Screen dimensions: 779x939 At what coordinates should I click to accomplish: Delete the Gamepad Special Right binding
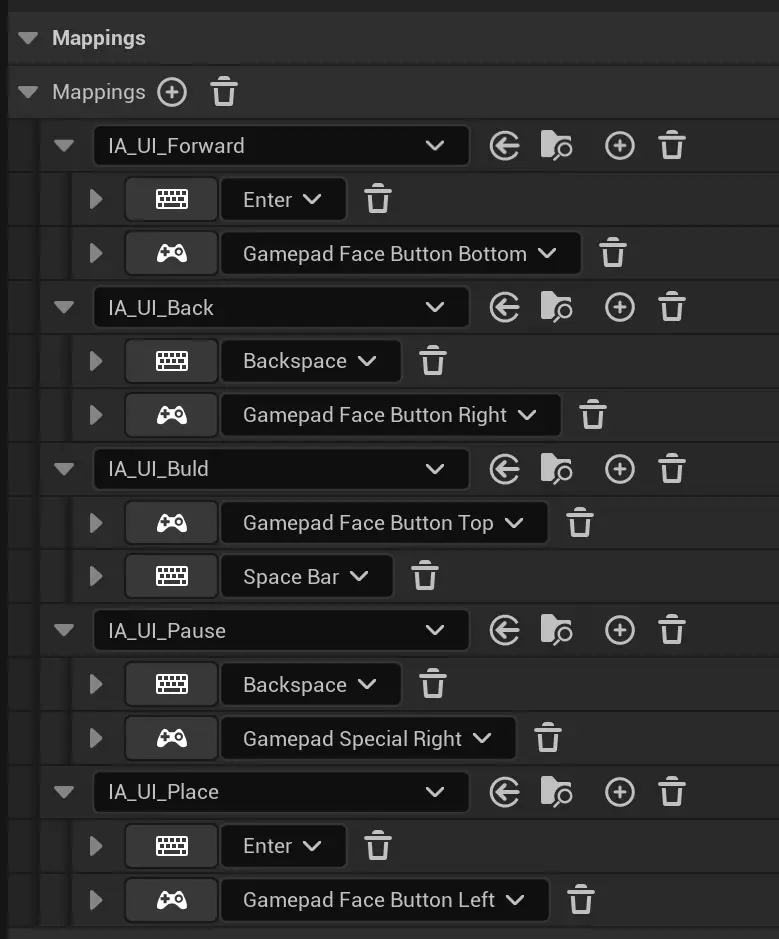547,739
